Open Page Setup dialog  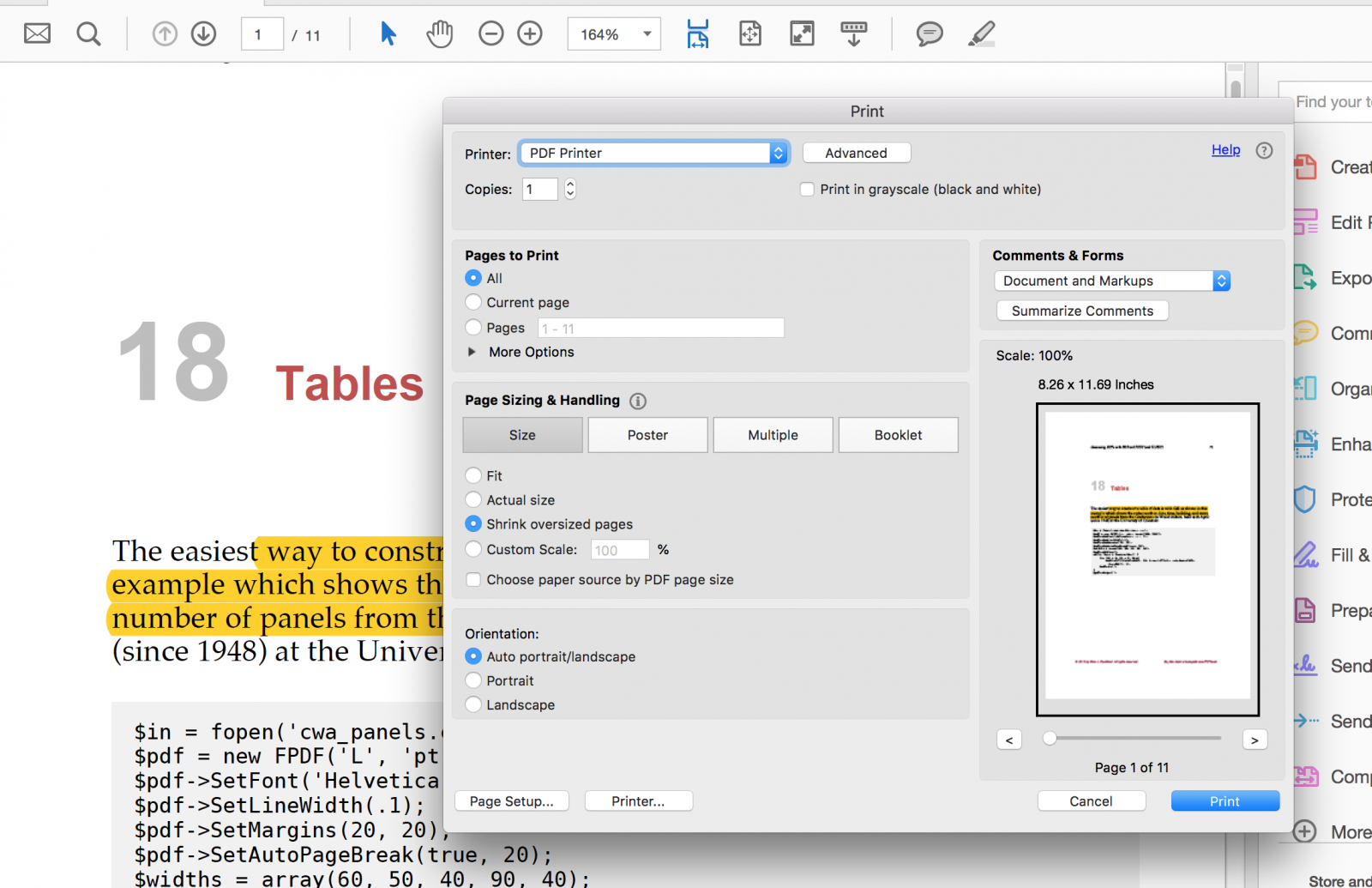click(x=512, y=801)
